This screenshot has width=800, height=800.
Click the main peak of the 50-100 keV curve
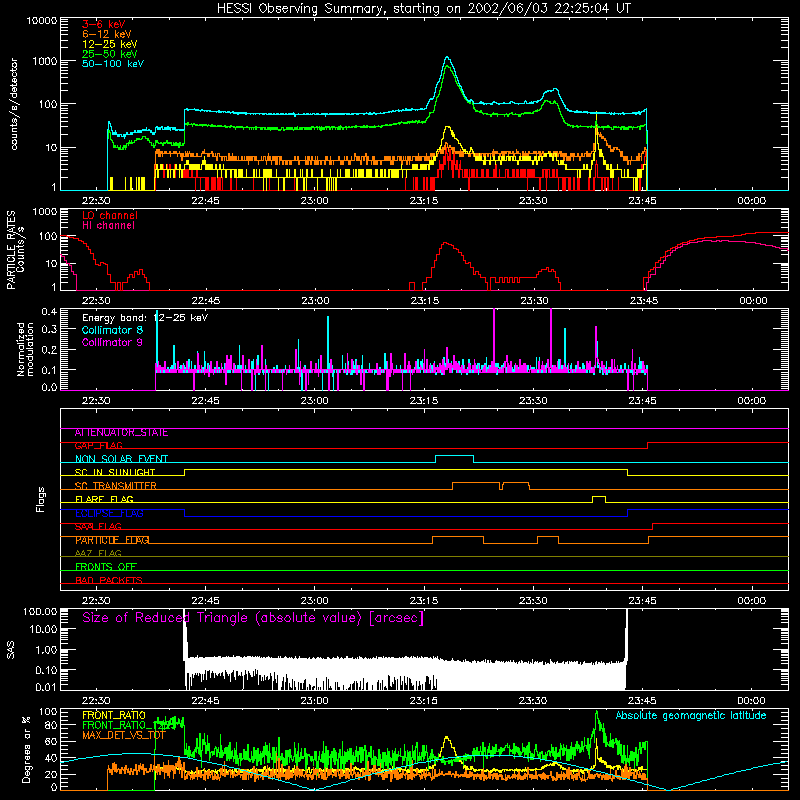[x=447, y=58]
